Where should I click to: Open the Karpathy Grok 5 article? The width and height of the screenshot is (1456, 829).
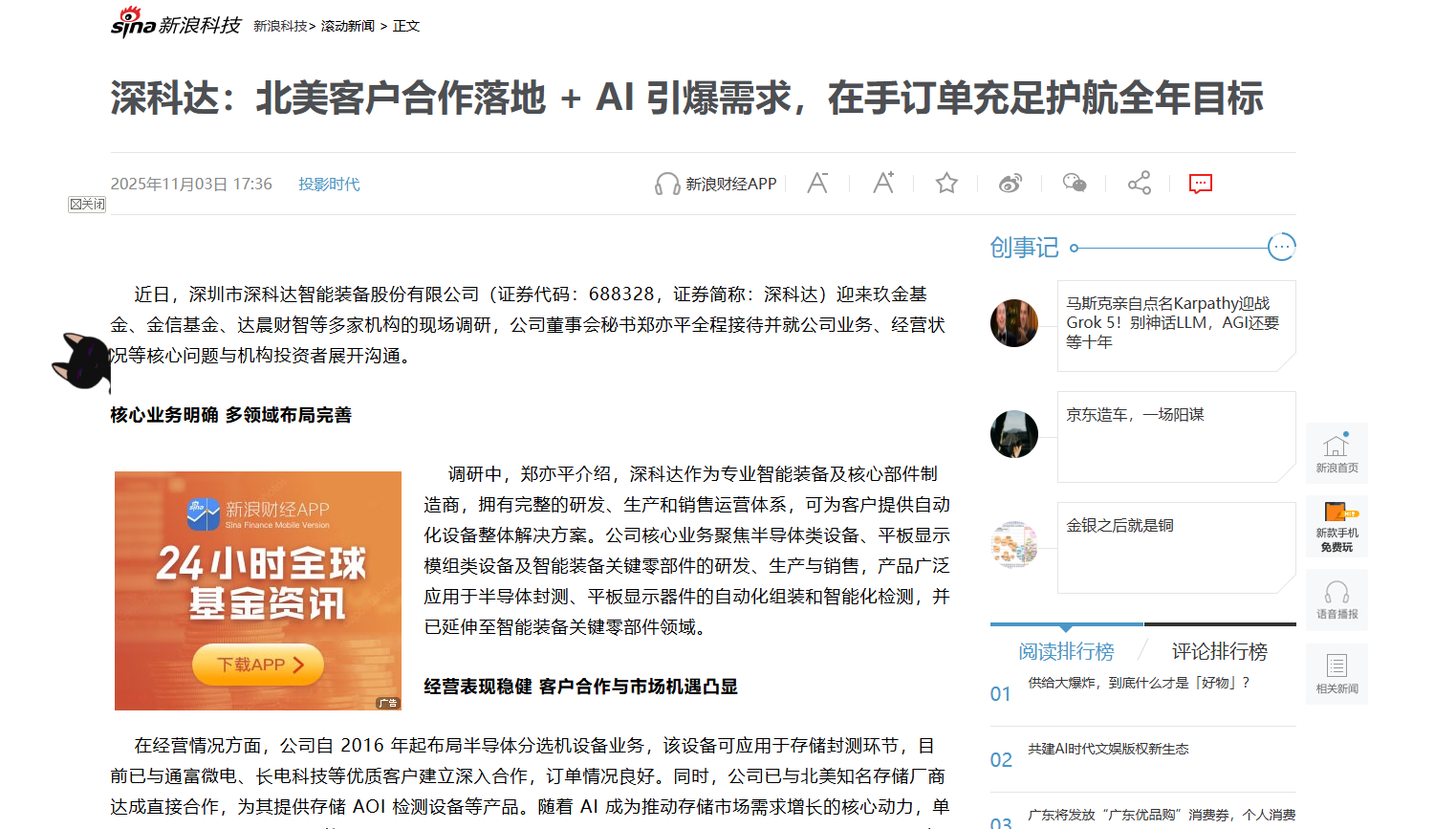1173,322
